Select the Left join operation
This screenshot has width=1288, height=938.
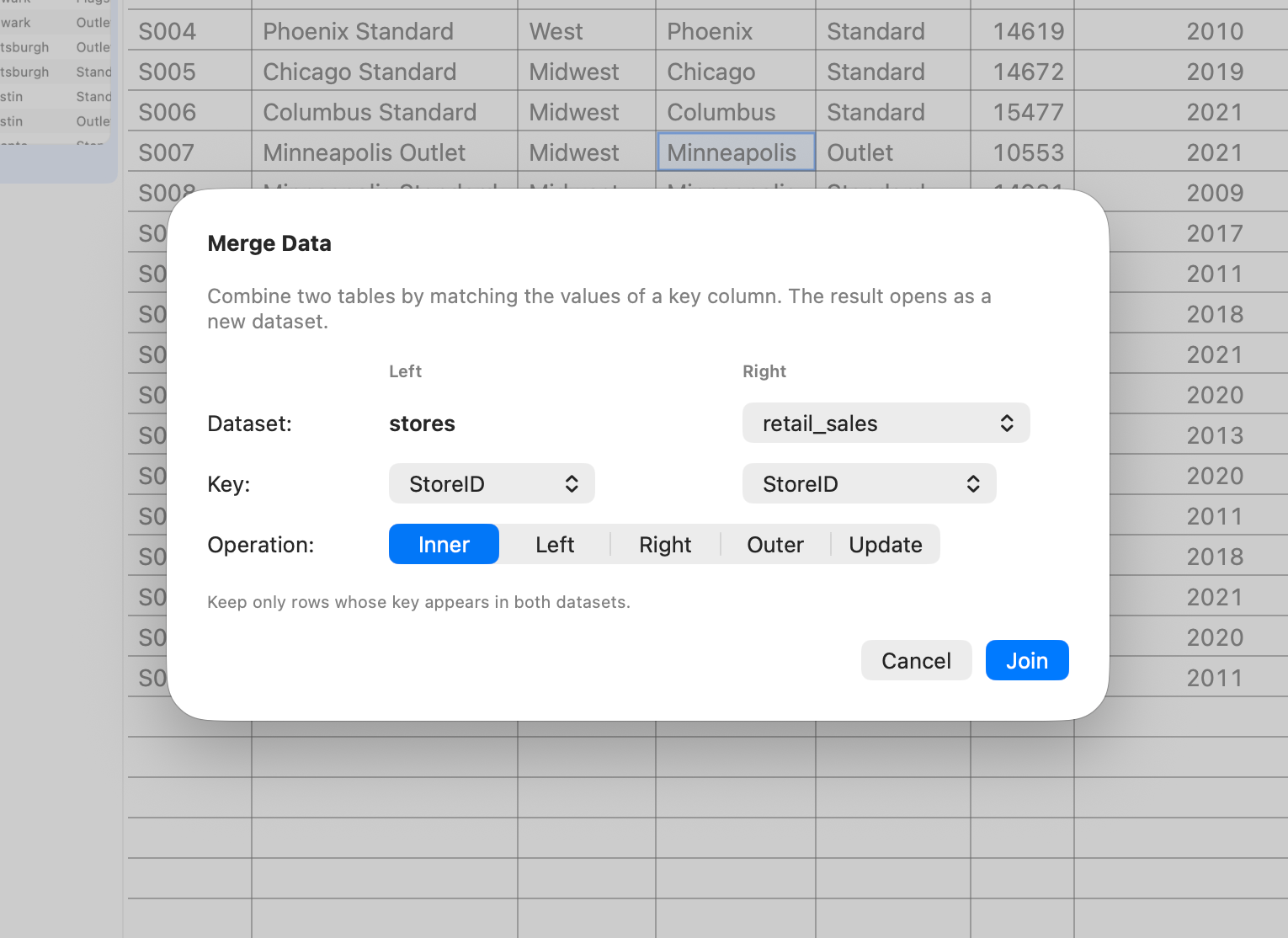tap(555, 544)
